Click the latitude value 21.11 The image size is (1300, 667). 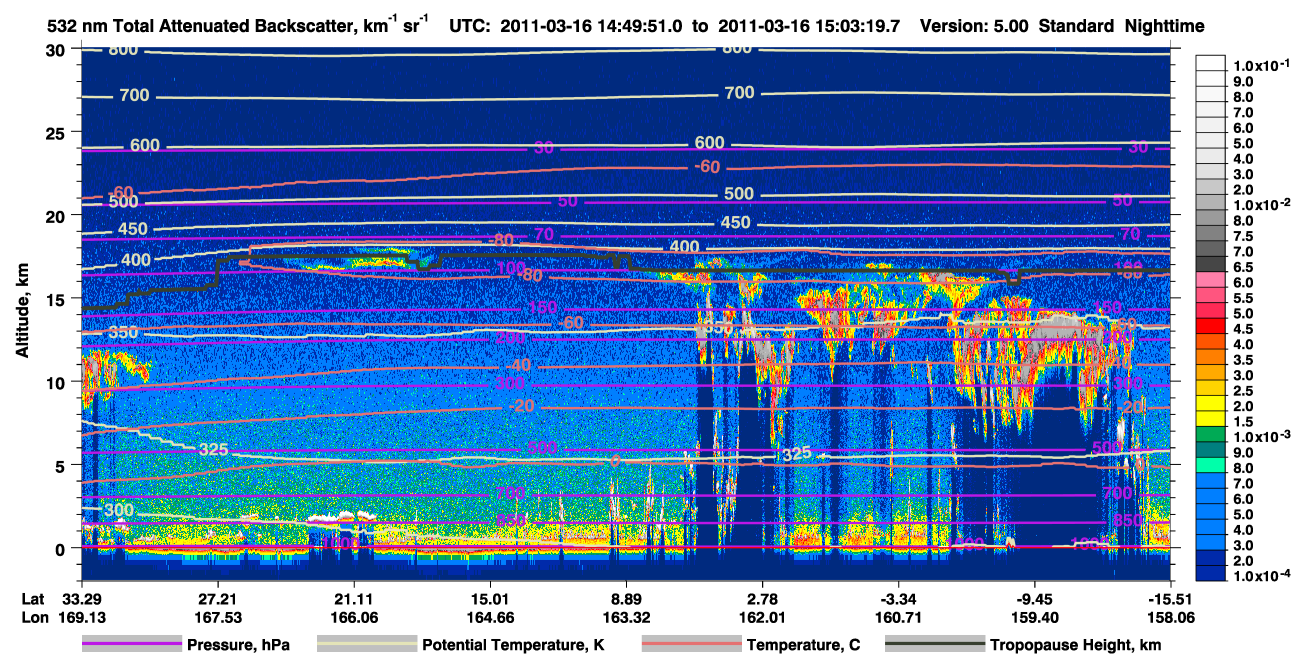(x=352, y=598)
